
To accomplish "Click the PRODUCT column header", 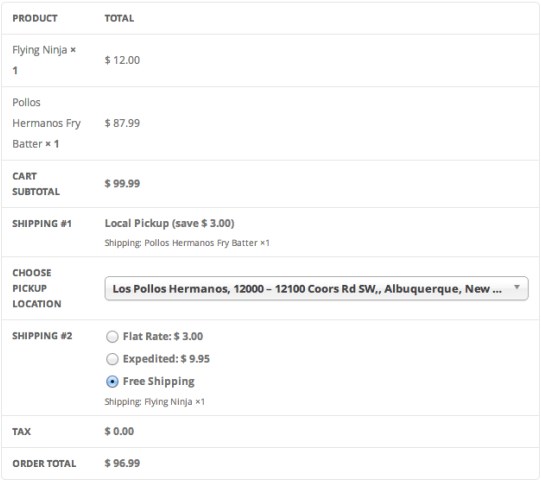I will click(x=35, y=18).
